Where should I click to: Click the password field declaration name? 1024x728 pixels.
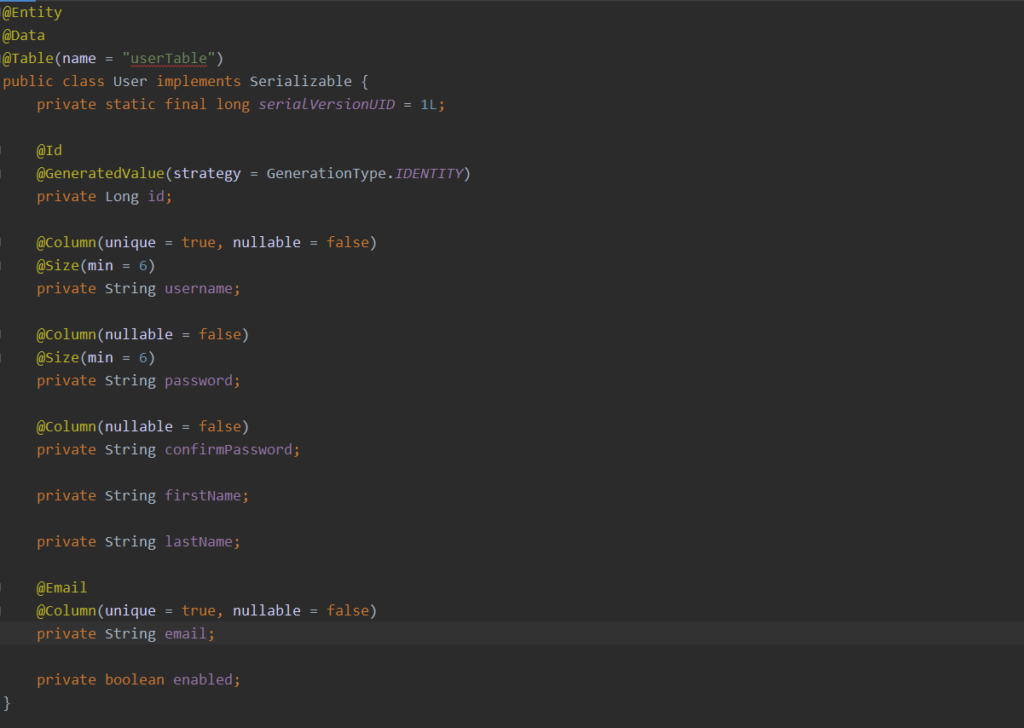199,380
